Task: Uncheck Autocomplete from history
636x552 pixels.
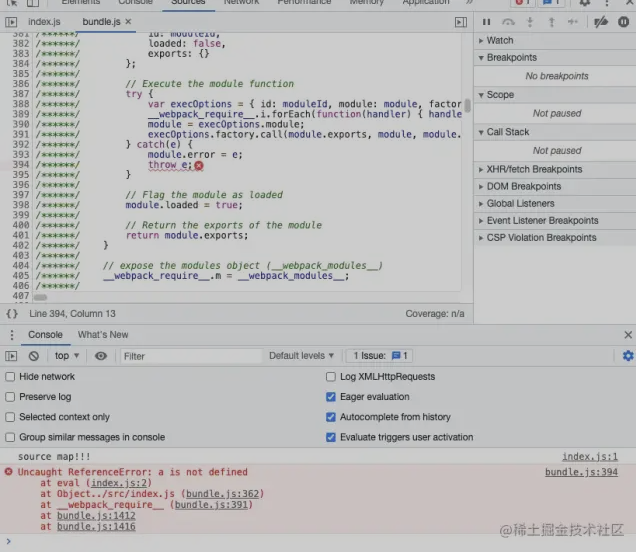Action: click(x=331, y=417)
